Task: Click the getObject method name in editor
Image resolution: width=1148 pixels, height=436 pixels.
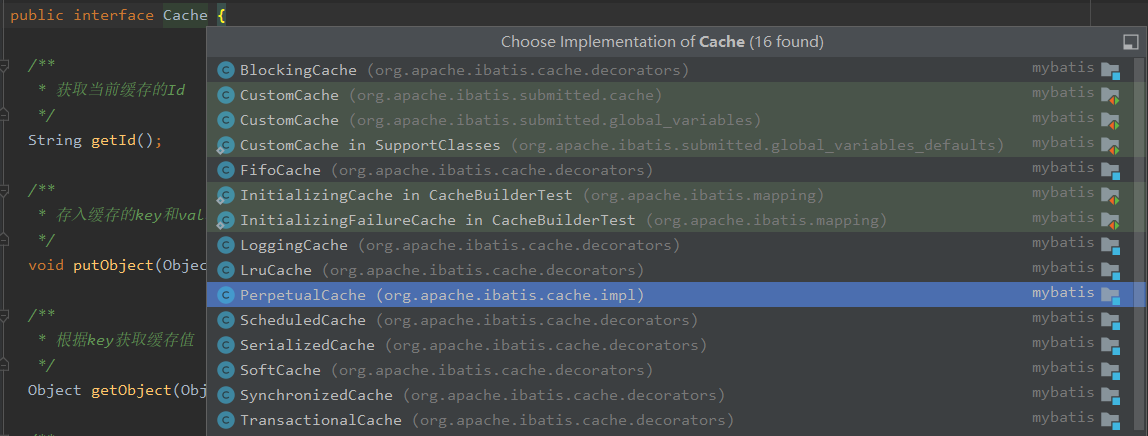Action: tap(130, 390)
